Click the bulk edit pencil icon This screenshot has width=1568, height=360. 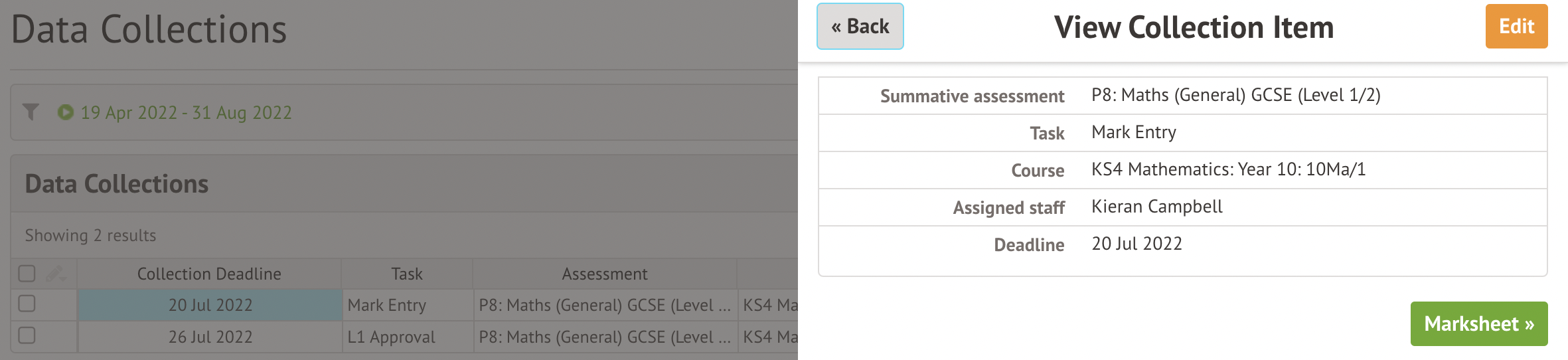click(56, 274)
